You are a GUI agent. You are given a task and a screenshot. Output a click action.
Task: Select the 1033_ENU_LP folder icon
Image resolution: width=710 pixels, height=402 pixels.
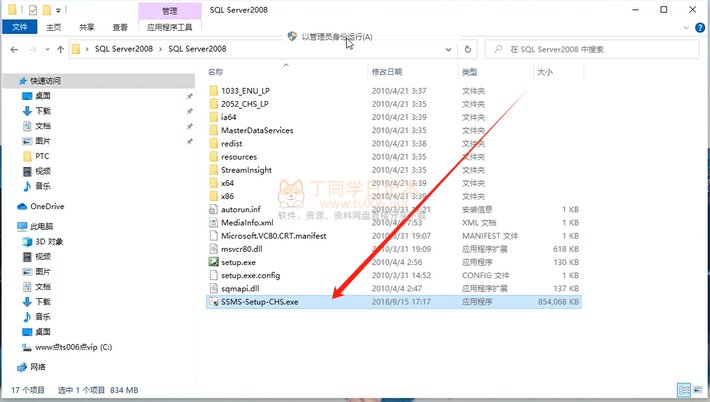(214, 91)
